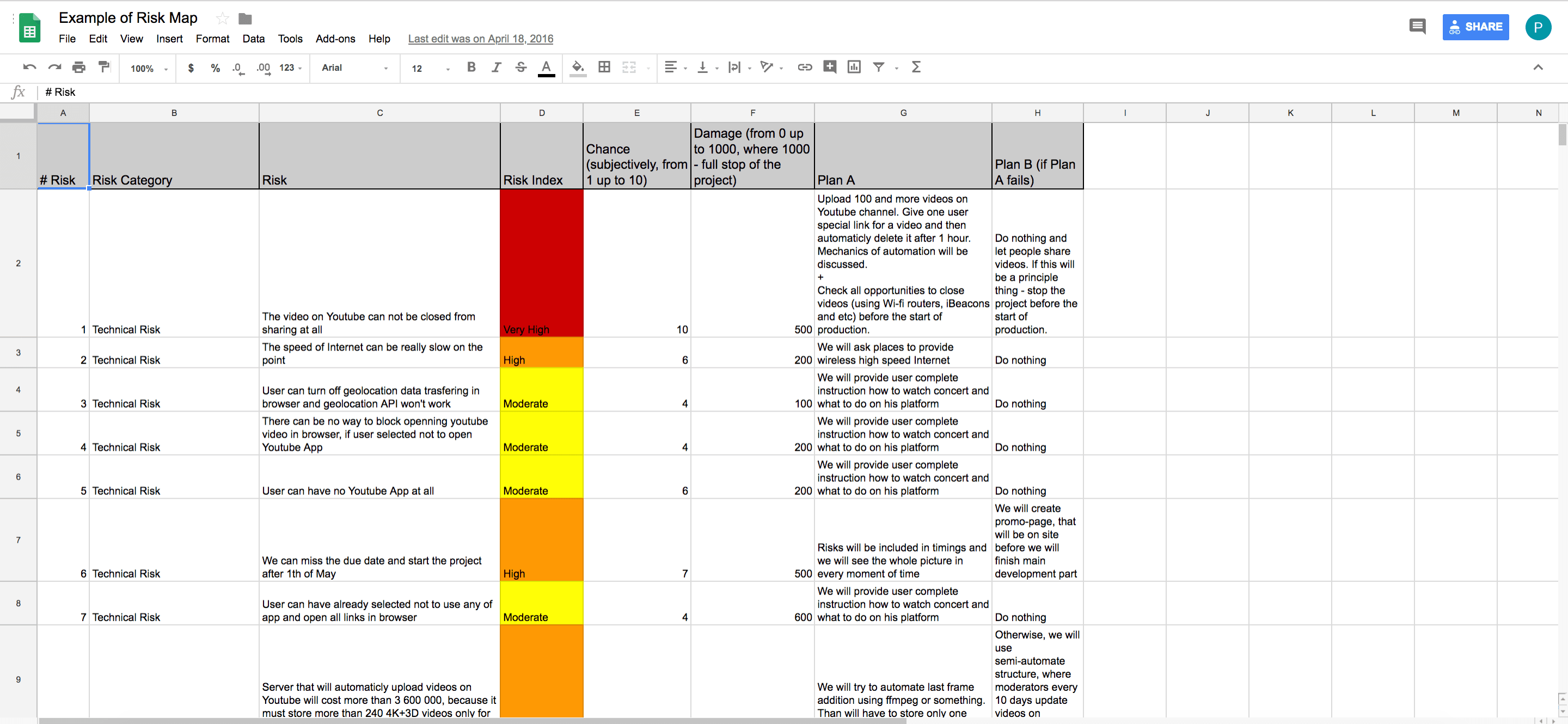Click the 'Very High' red cell
Screen dimensions: 1568x724
541,263
